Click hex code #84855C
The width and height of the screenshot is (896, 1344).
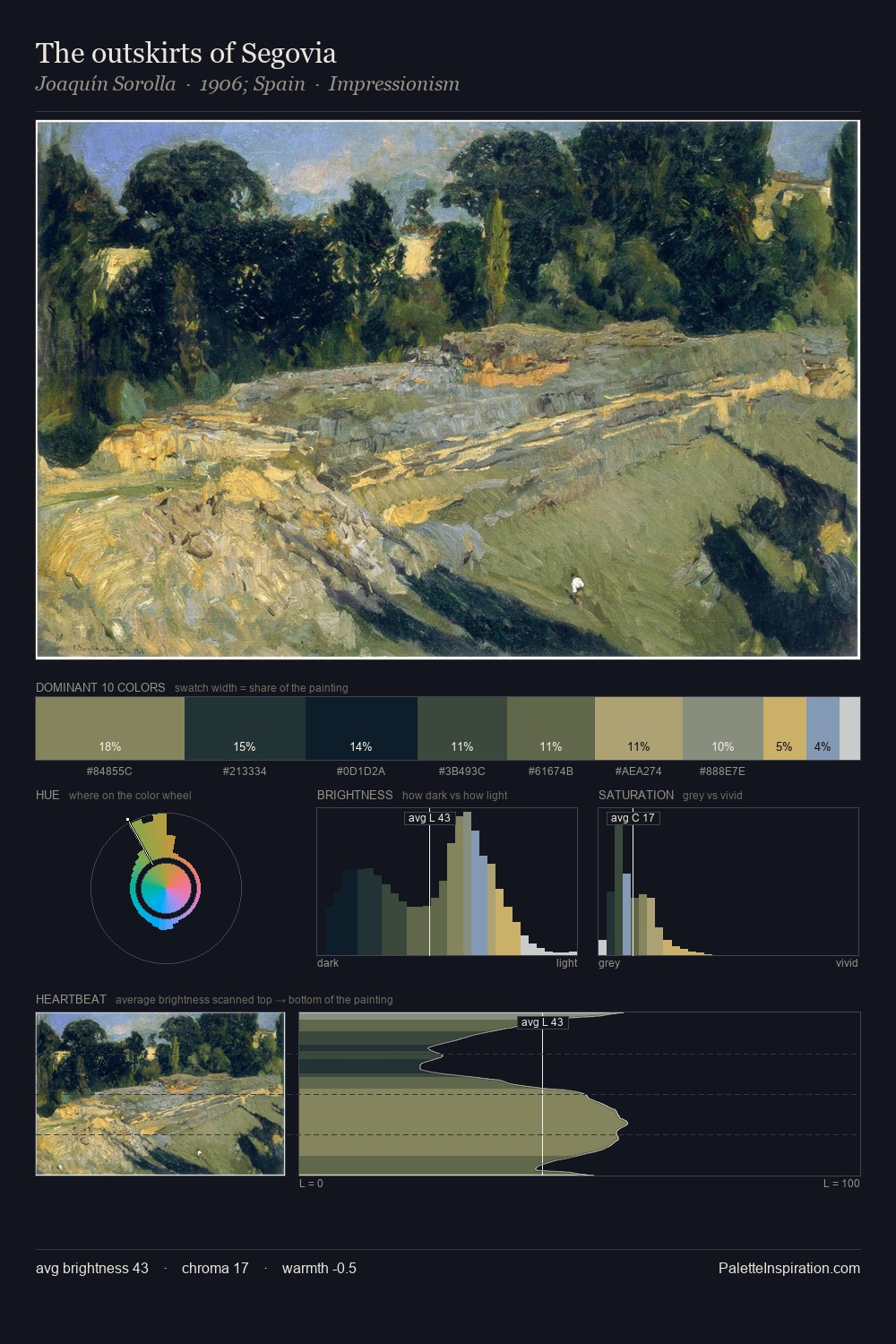click(x=109, y=771)
